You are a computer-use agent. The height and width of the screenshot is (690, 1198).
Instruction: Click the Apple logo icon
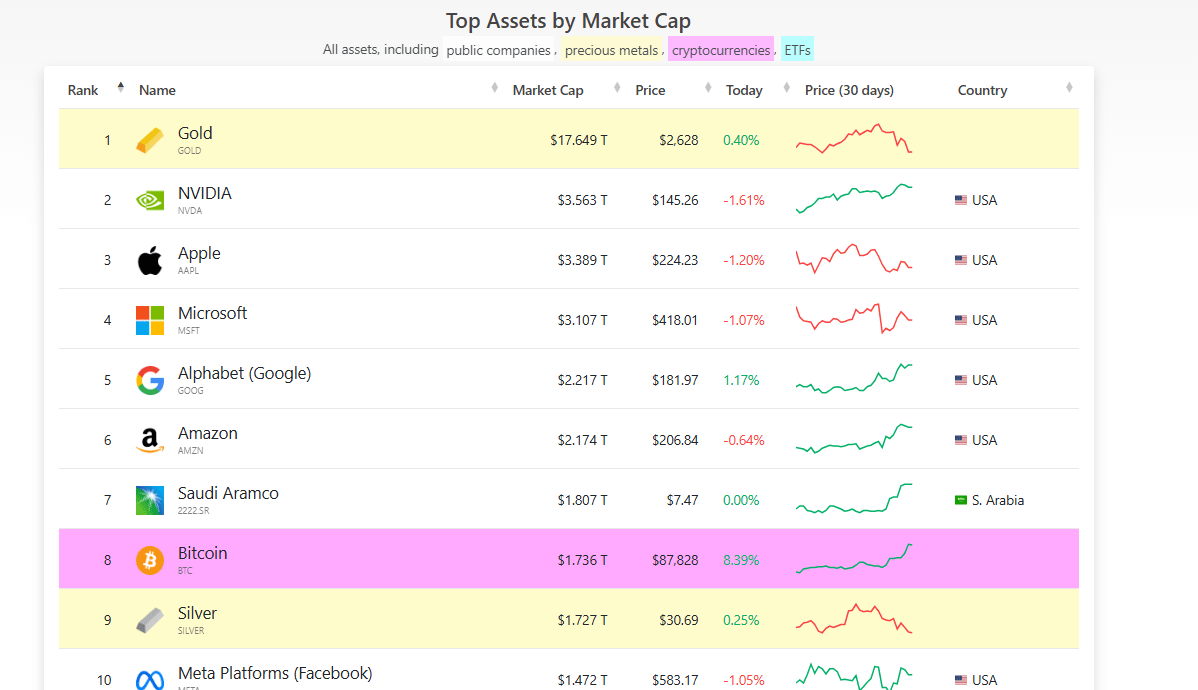point(150,261)
